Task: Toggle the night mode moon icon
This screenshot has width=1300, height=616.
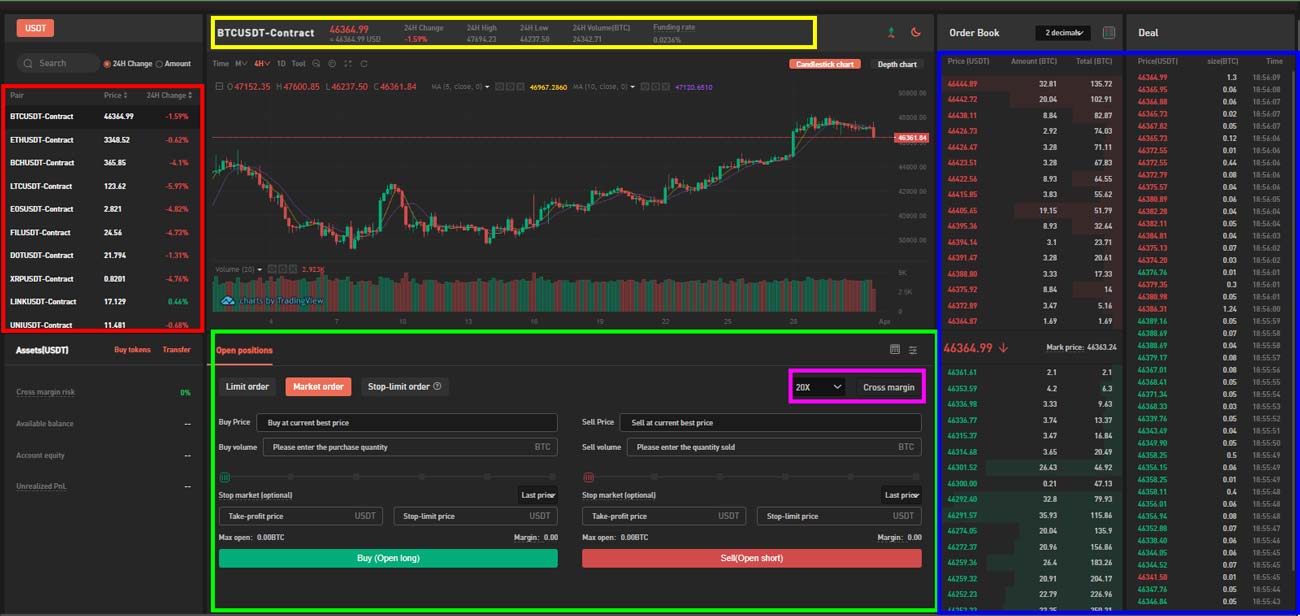Action: click(x=915, y=32)
